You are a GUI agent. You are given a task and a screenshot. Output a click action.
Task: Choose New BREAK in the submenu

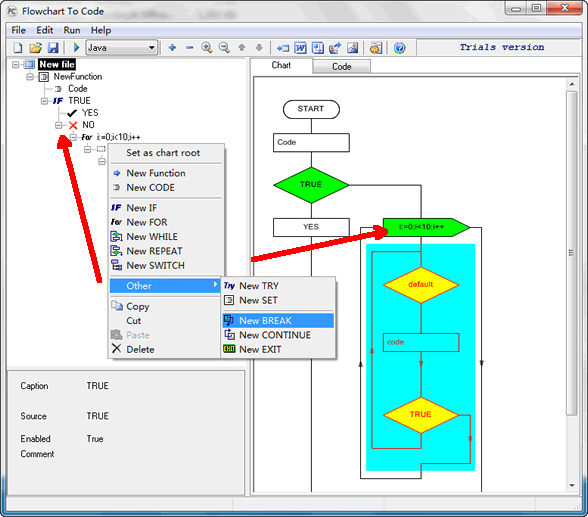(278, 321)
